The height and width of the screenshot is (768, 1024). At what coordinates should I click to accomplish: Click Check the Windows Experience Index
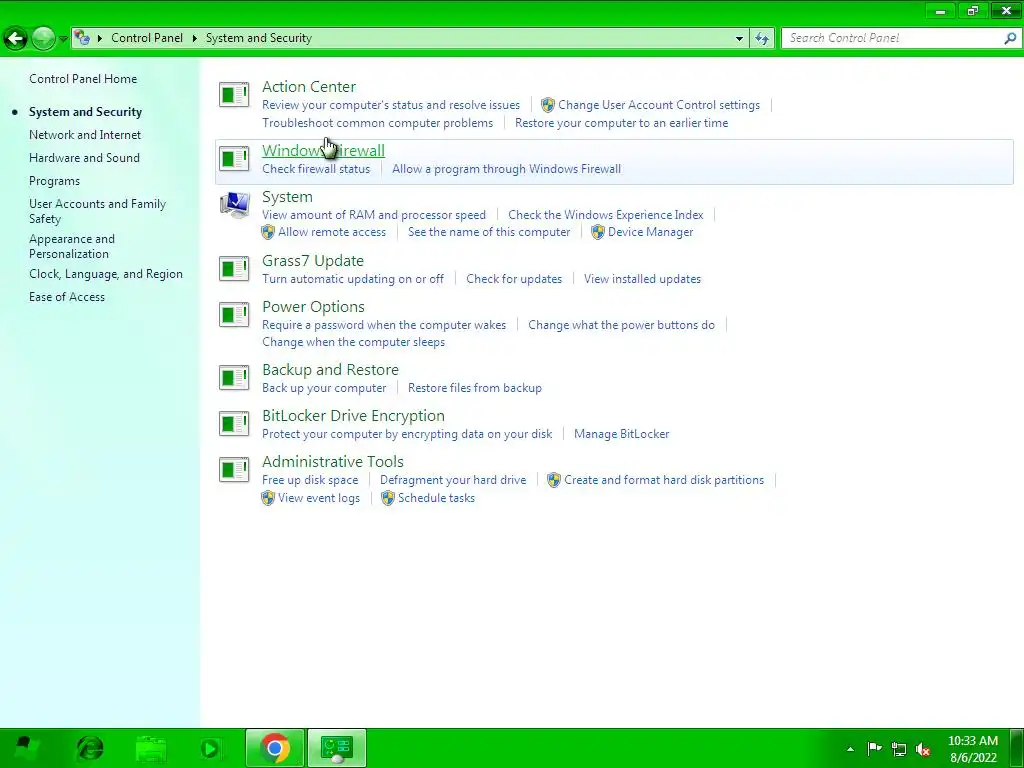(x=605, y=215)
